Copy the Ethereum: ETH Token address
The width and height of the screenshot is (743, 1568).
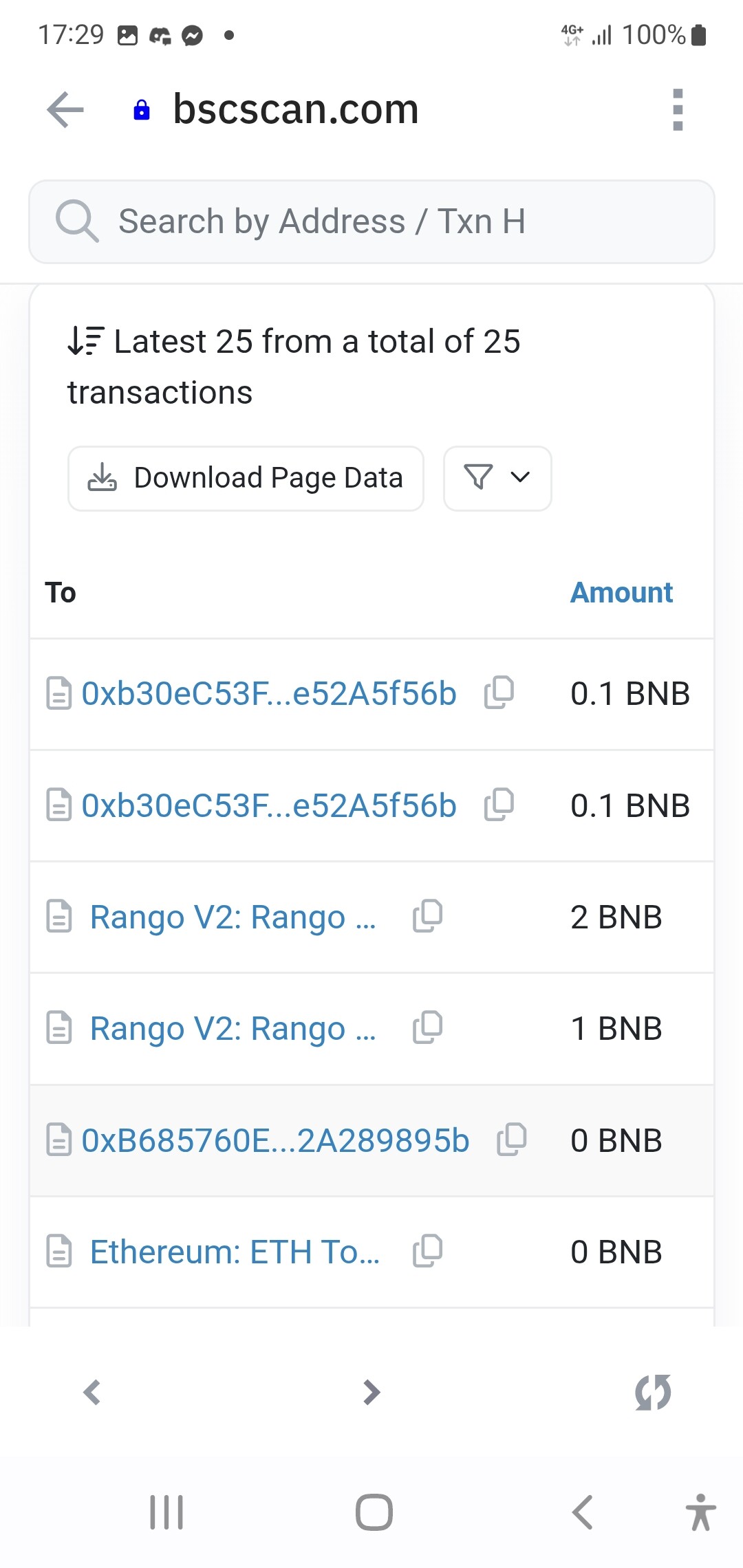[427, 1251]
